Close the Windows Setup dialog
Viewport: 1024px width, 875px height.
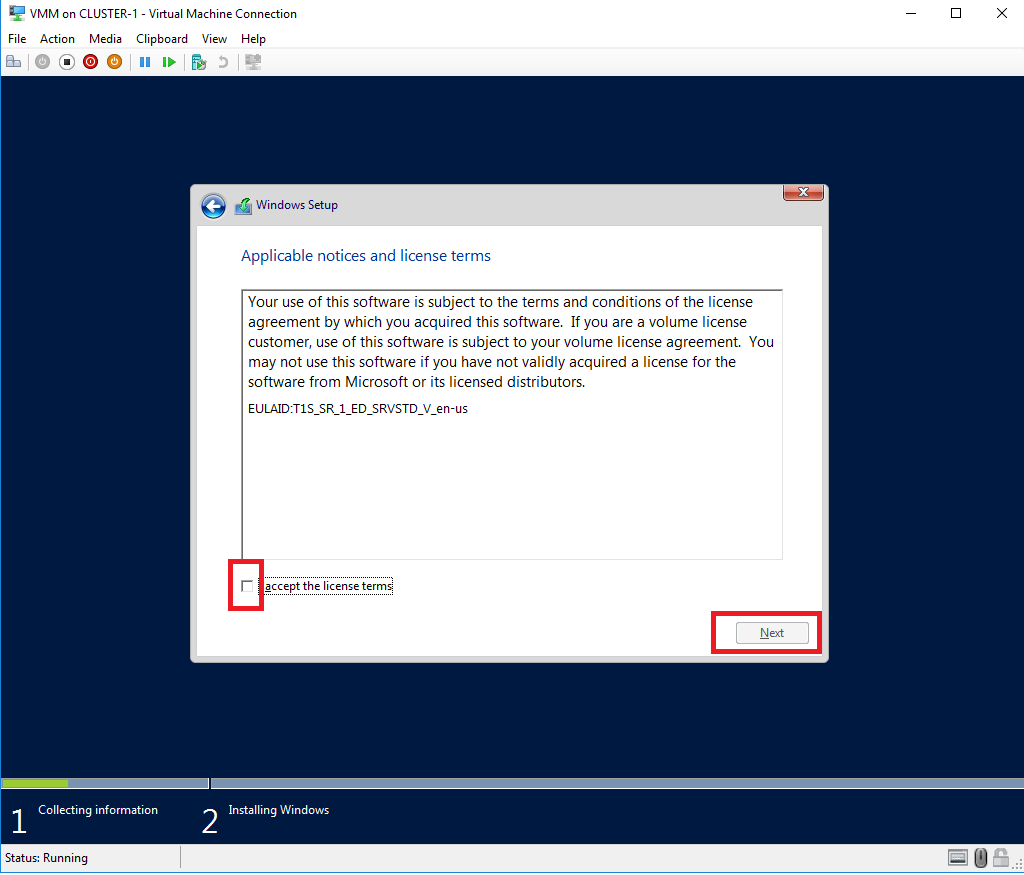pyautogui.click(x=803, y=192)
